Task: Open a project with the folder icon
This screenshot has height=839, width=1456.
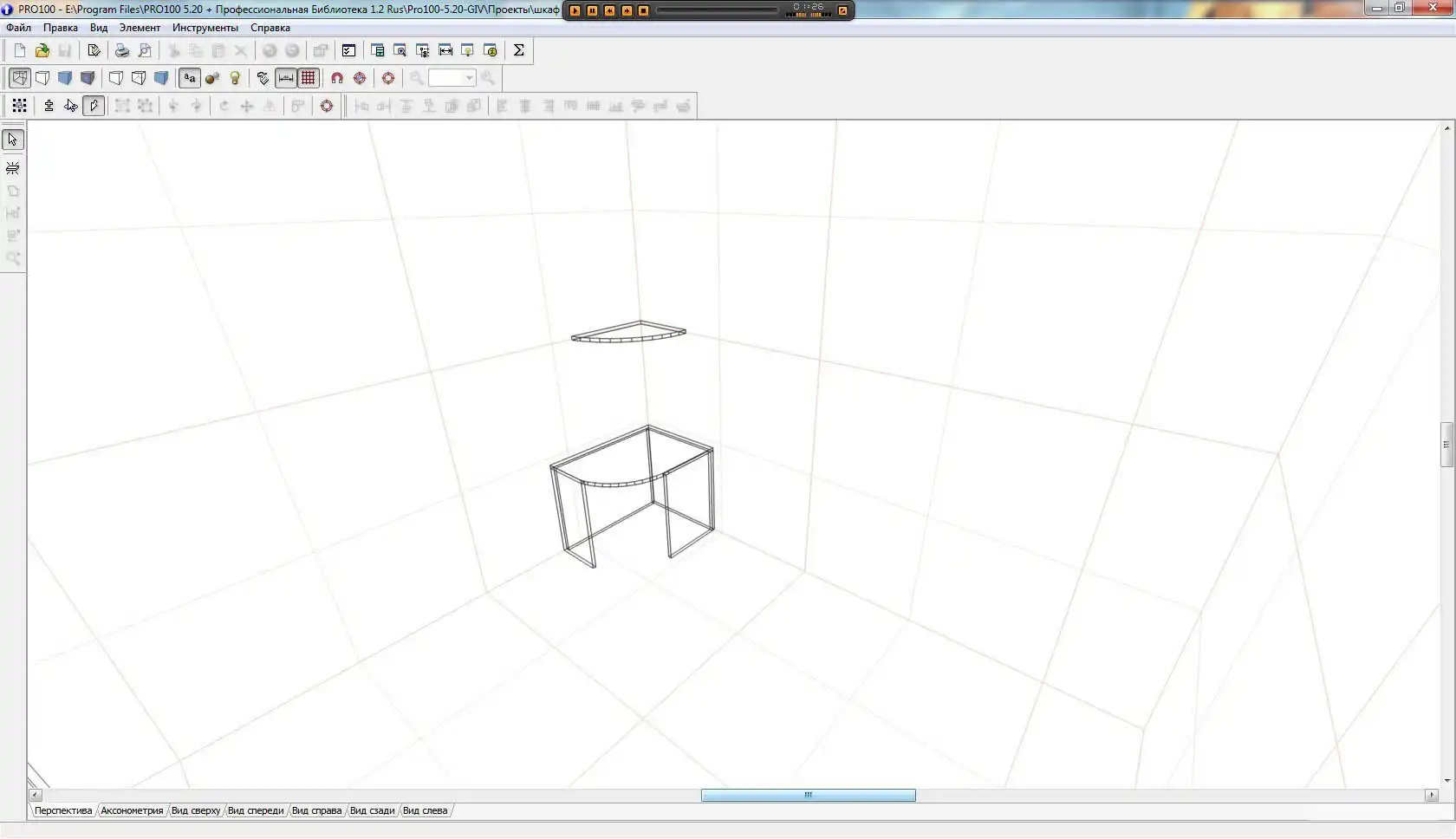Action: click(42, 50)
